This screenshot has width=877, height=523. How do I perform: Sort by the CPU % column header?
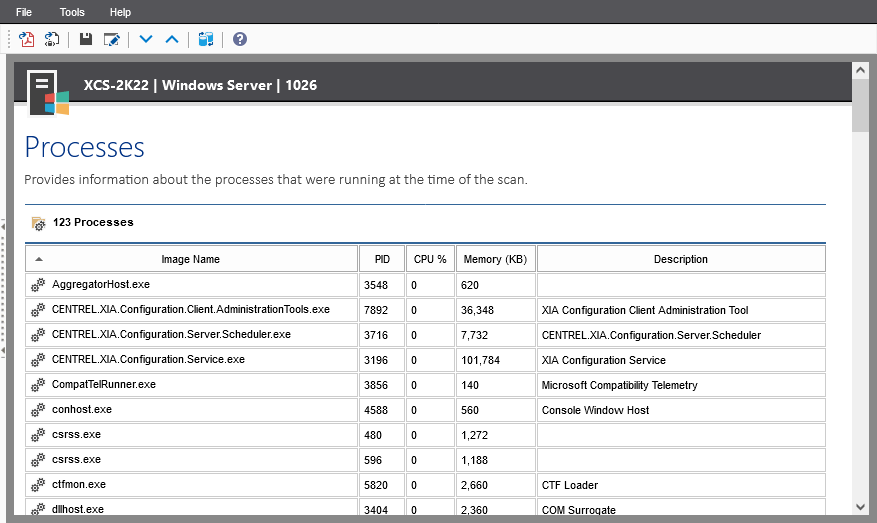430,259
